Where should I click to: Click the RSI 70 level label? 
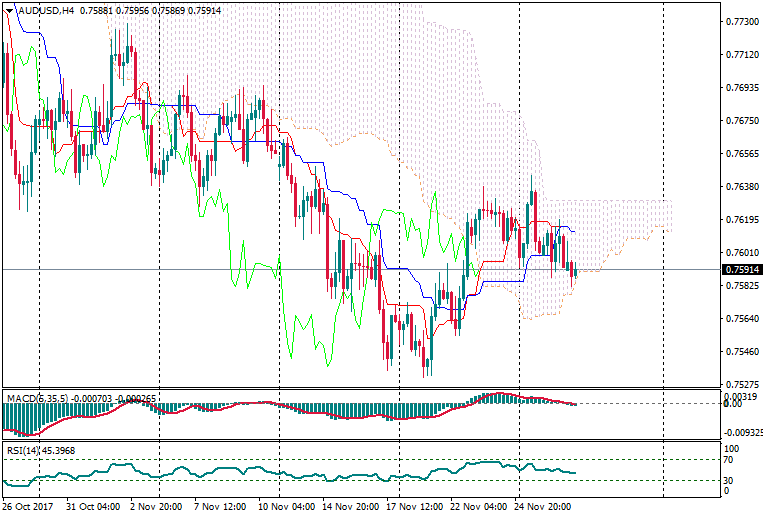pos(729,461)
